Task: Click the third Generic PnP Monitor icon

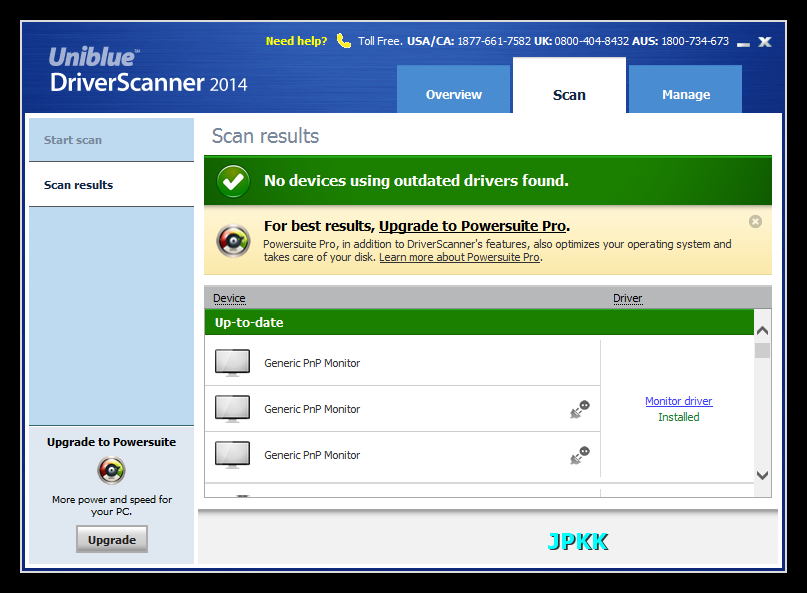Action: (233, 455)
